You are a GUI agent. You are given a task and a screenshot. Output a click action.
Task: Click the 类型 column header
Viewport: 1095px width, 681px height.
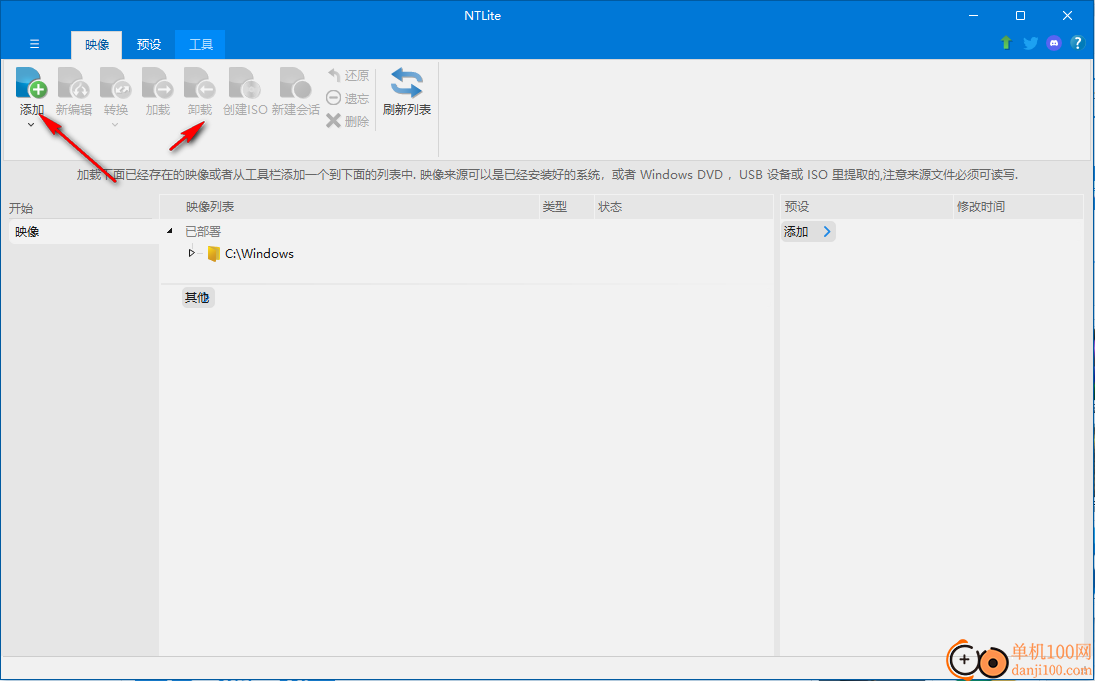pos(566,207)
